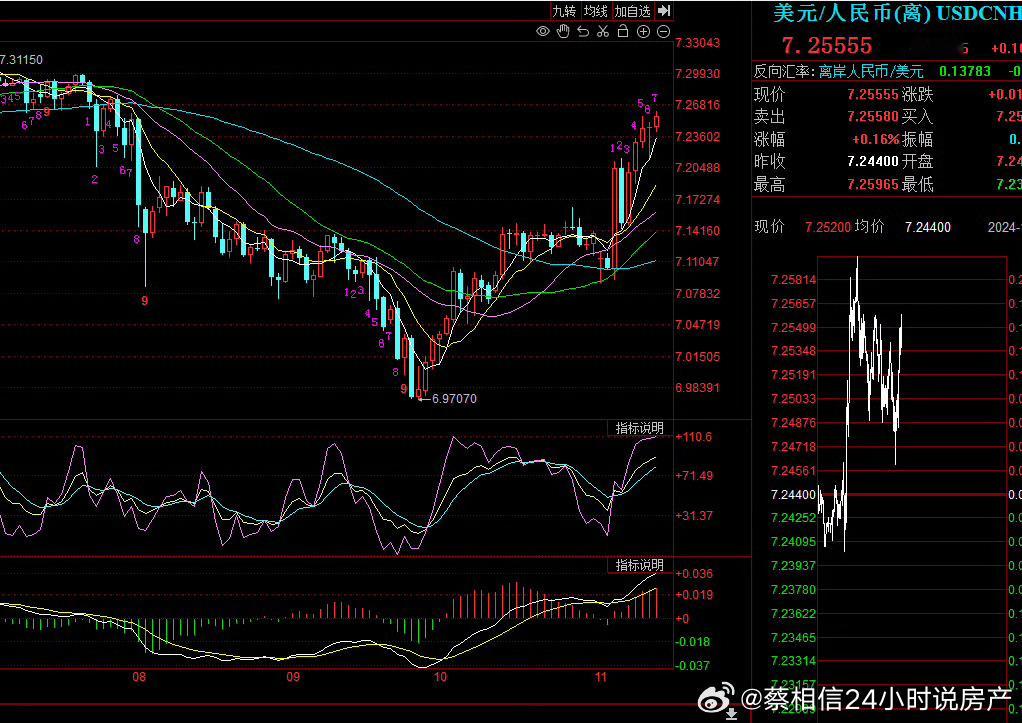Click 加自选 to add to watchlist
Screen dimensions: 1022x723
tap(633, 11)
